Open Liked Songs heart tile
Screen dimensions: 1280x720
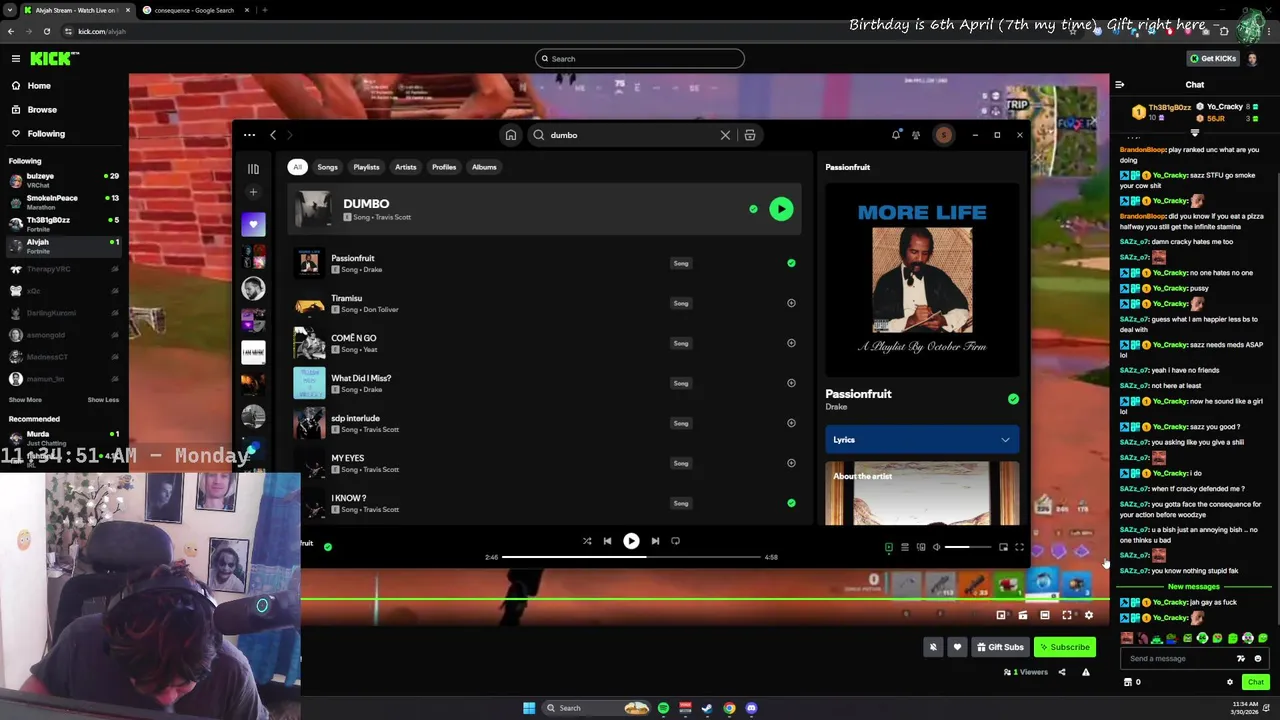(x=253, y=224)
